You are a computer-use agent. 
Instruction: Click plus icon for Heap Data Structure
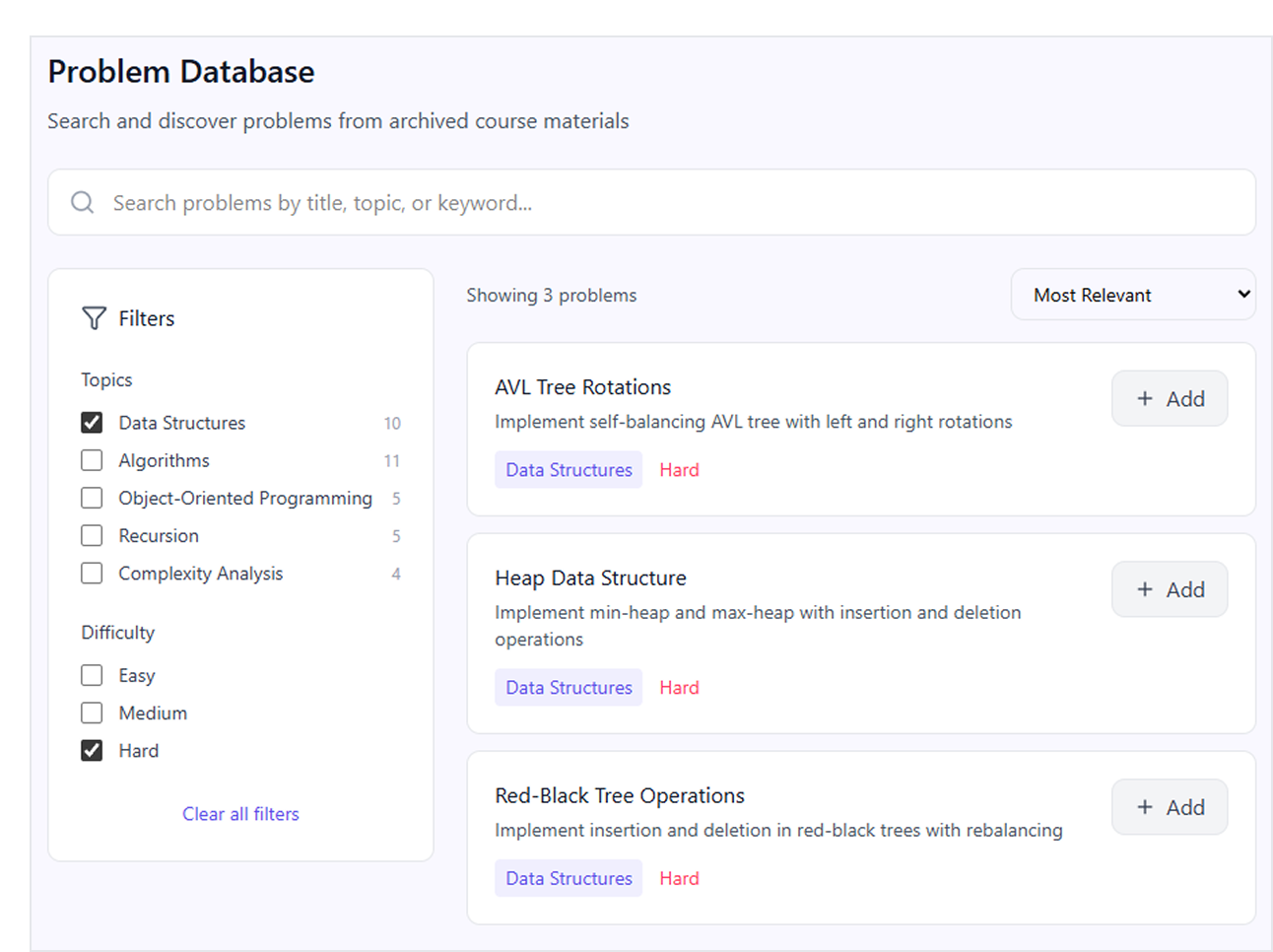pos(1144,590)
